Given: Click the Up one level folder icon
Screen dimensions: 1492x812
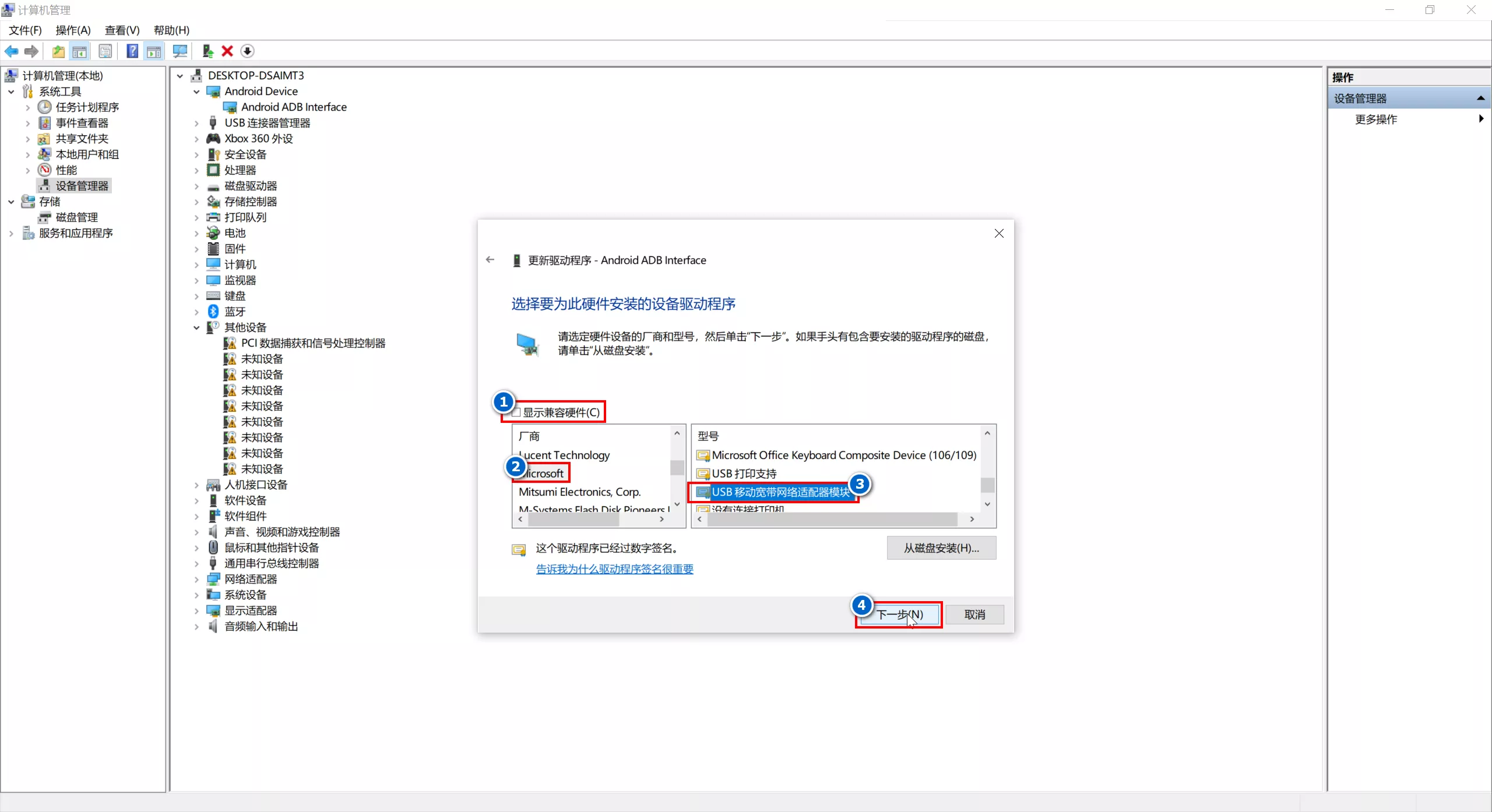Looking at the screenshot, I should (x=58, y=51).
